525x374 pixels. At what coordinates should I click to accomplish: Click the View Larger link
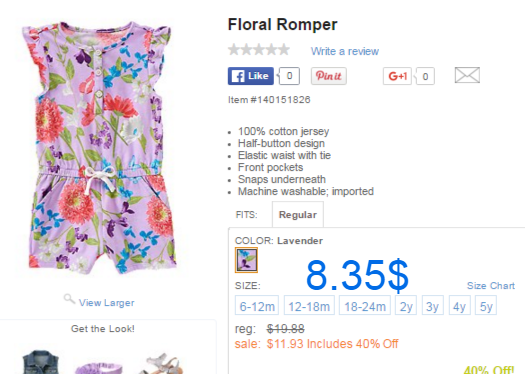(106, 303)
